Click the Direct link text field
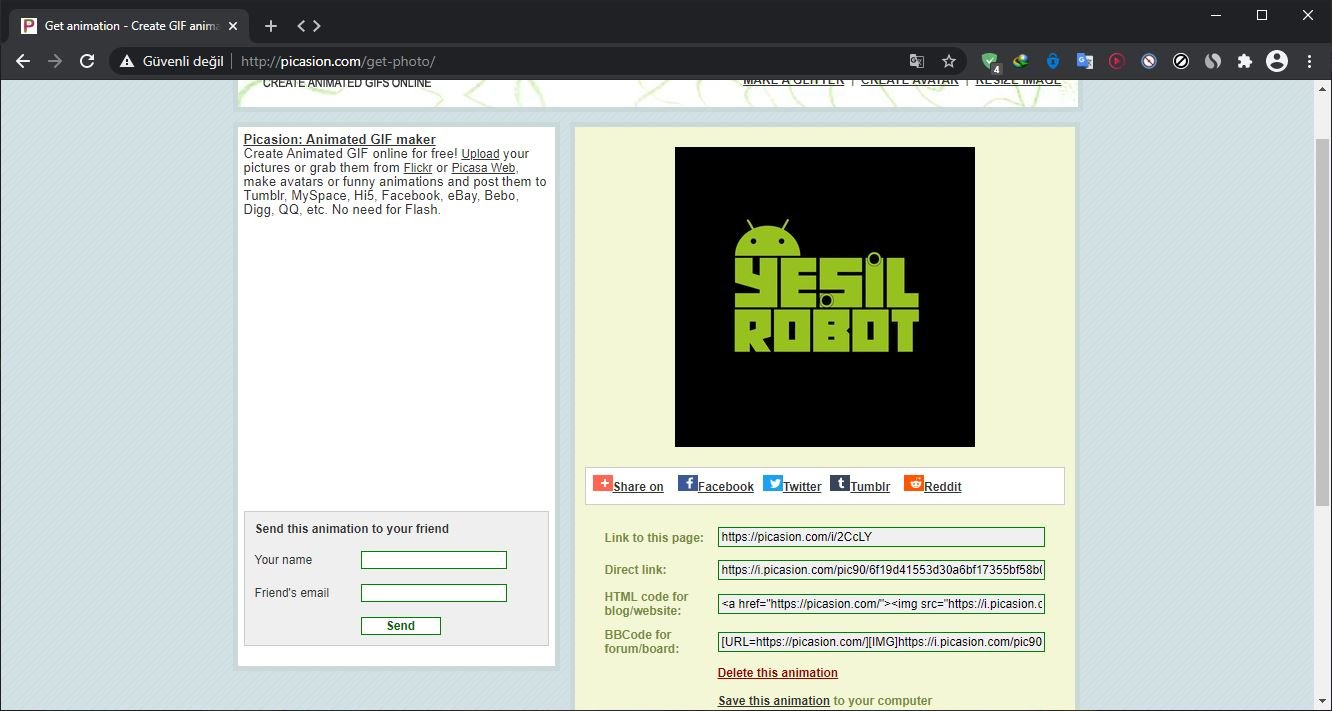 click(880, 570)
